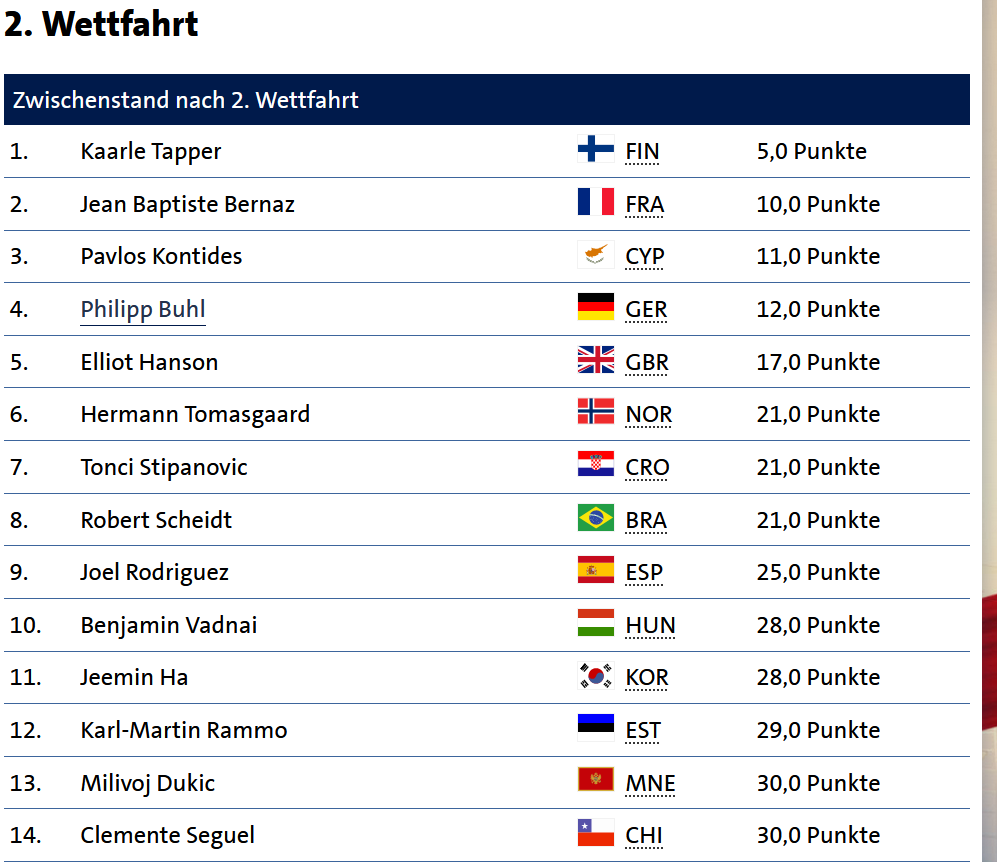997x862 pixels.
Task: Click the EST country abbreviation
Action: (643, 730)
